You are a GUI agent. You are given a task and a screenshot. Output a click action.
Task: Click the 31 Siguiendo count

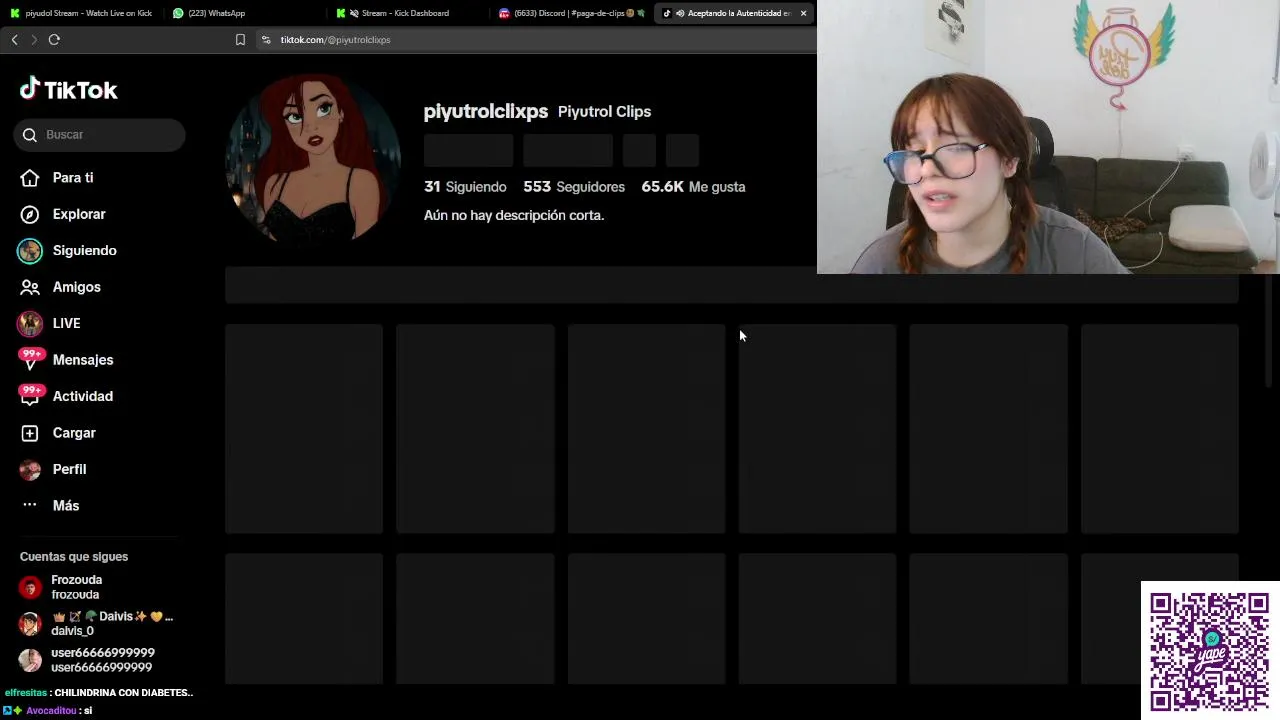pyautogui.click(x=465, y=187)
